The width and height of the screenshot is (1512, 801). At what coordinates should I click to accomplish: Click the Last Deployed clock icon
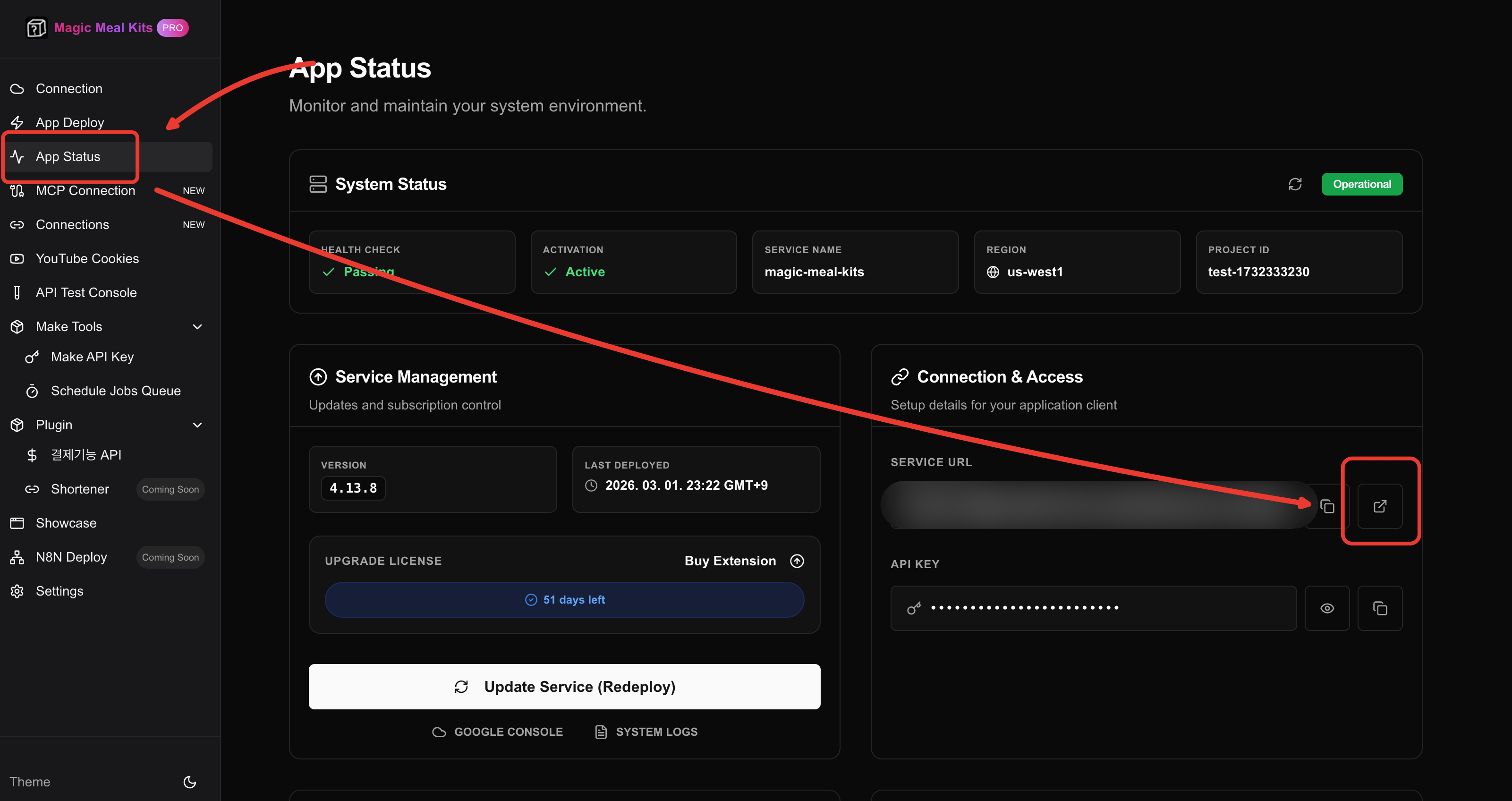click(591, 486)
